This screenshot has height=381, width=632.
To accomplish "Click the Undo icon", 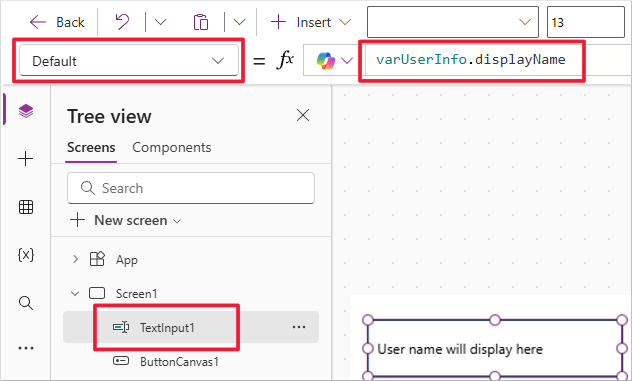I will point(122,22).
